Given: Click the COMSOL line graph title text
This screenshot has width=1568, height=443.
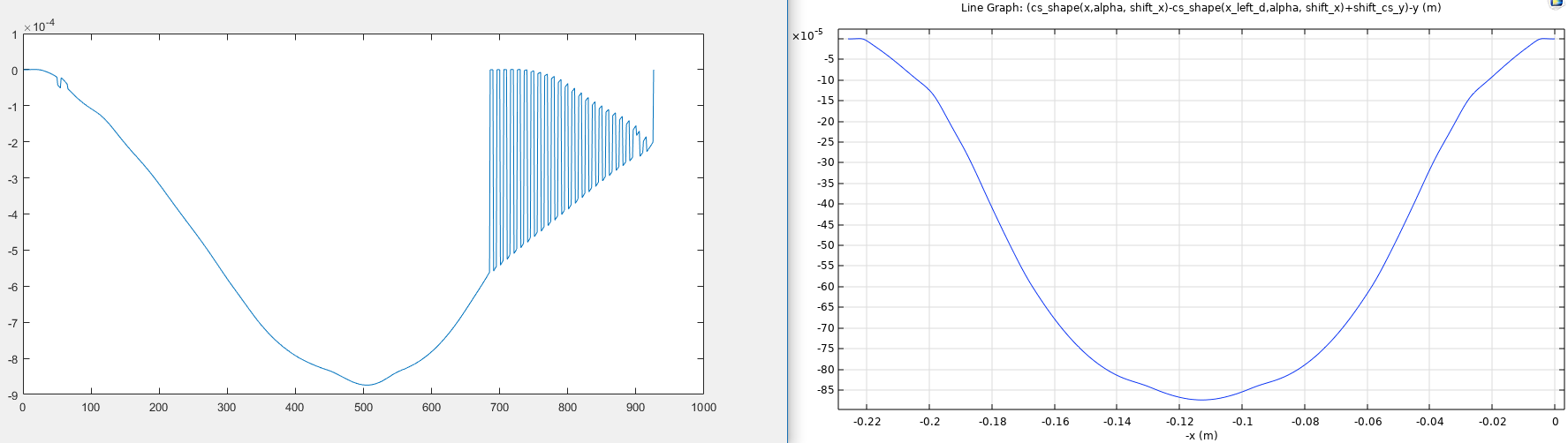Looking at the screenshot, I should 1201,8.
